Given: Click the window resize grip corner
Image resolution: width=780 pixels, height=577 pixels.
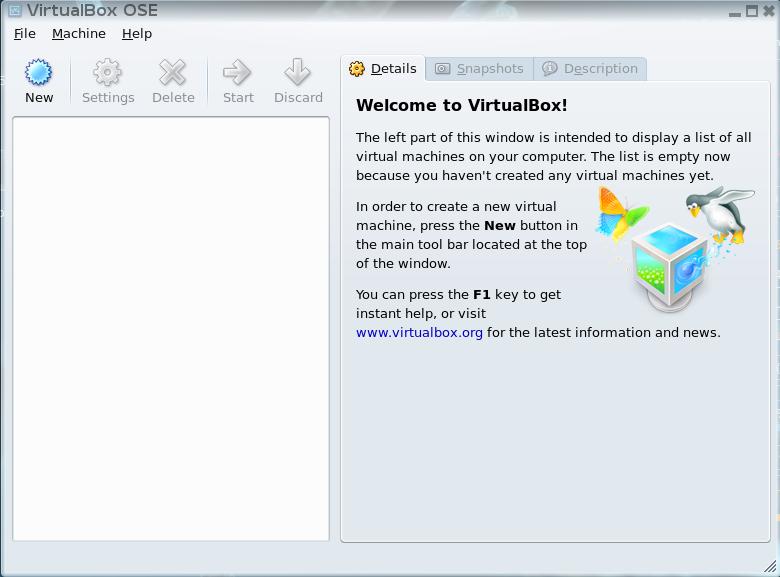Looking at the screenshot, I should (x=770, y=566).
